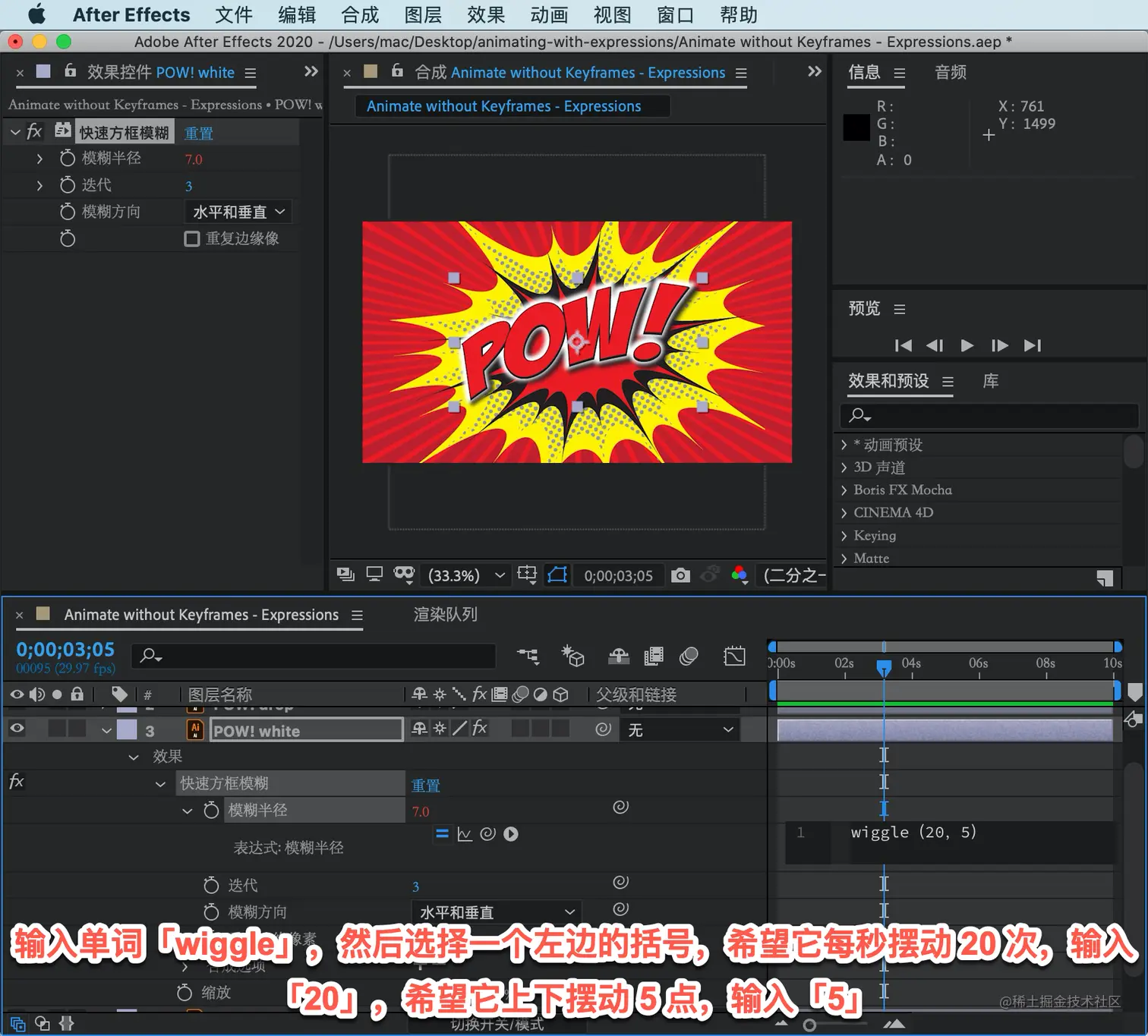1148x1036 pixels.
Task: Enable the 重复边缘像素 checkbox
Action: 192,239
